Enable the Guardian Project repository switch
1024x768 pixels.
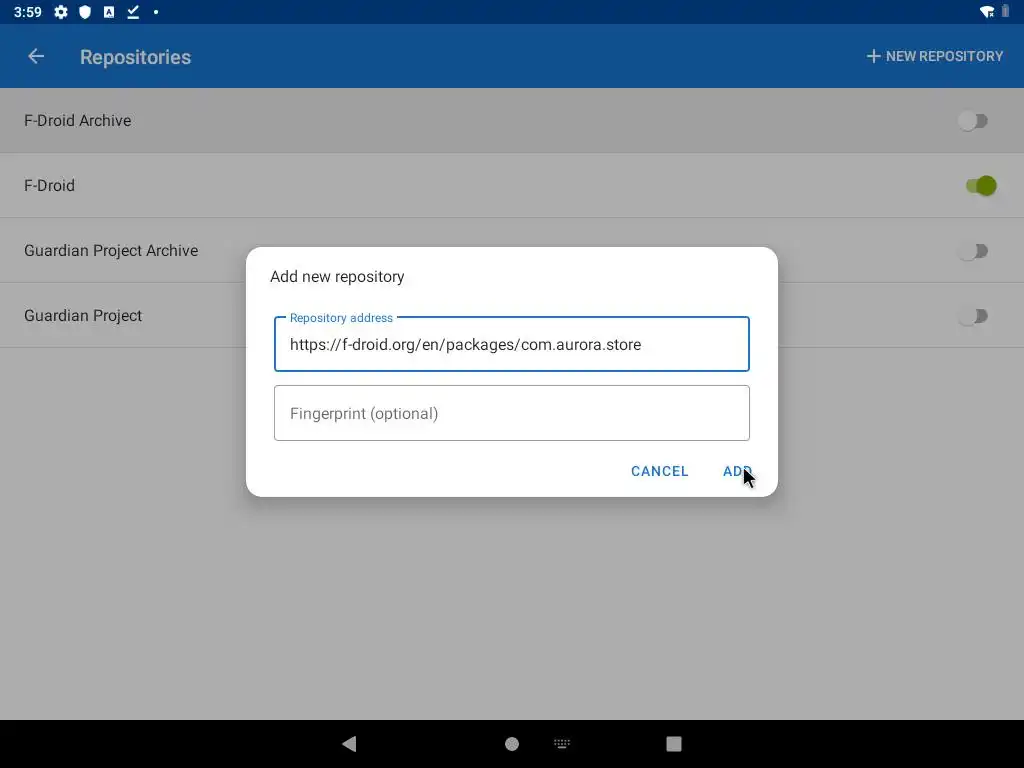pos(973,316)
